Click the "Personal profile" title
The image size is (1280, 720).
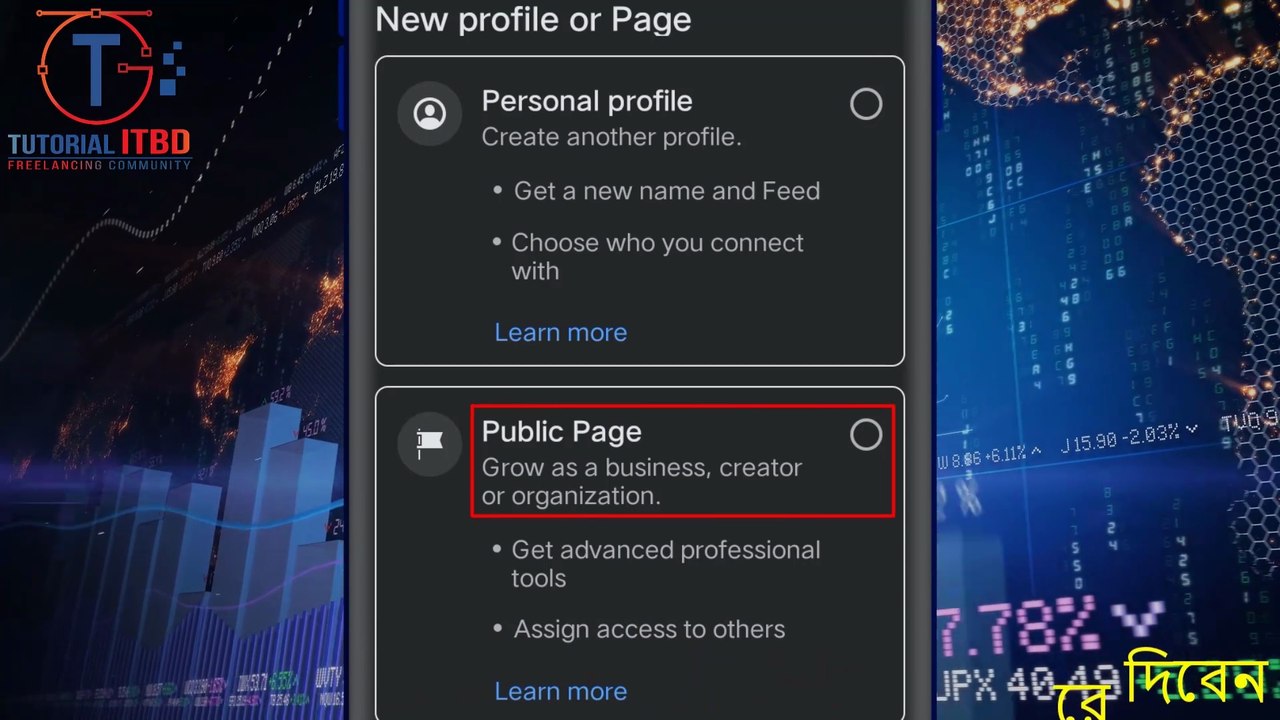click(x=587, y=101)
